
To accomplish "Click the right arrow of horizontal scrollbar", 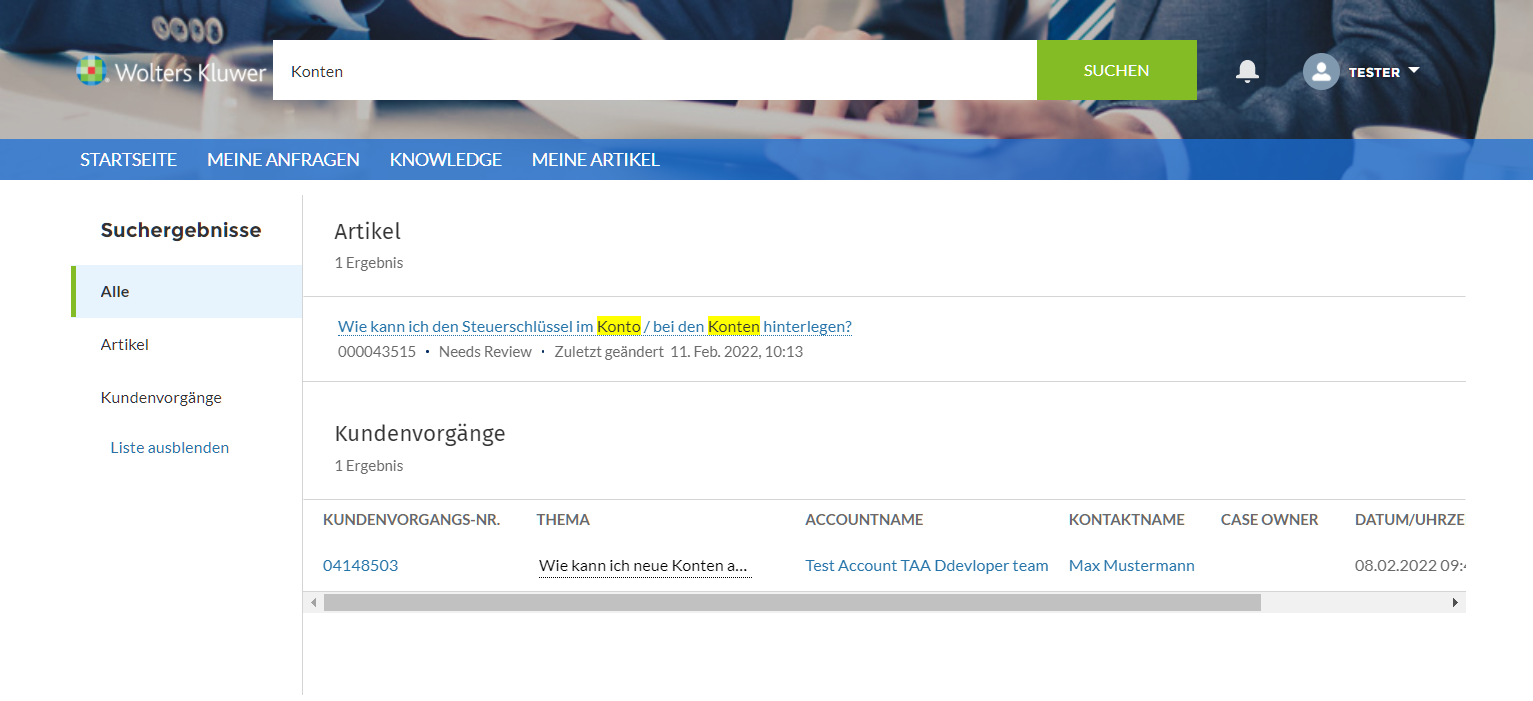I will coord(1455,602).
